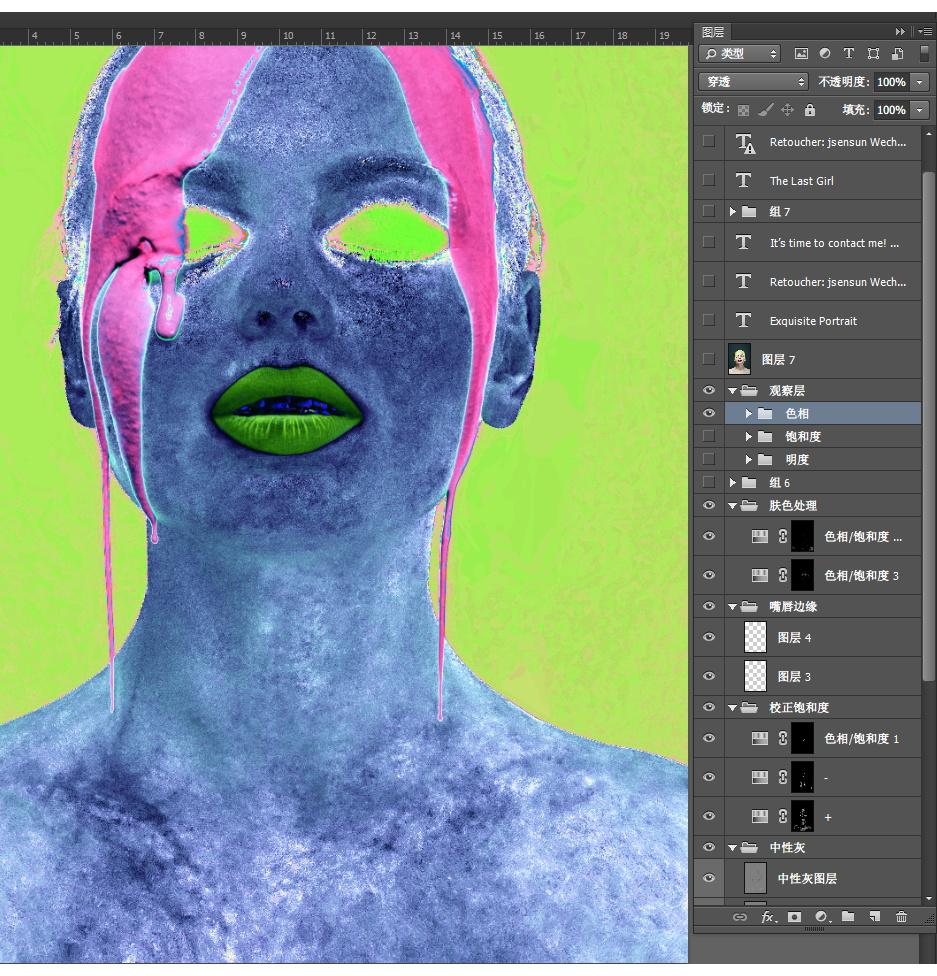Screen dimensions: 937x976
Task: Expand the 色相 group
Action: point(749,413)
